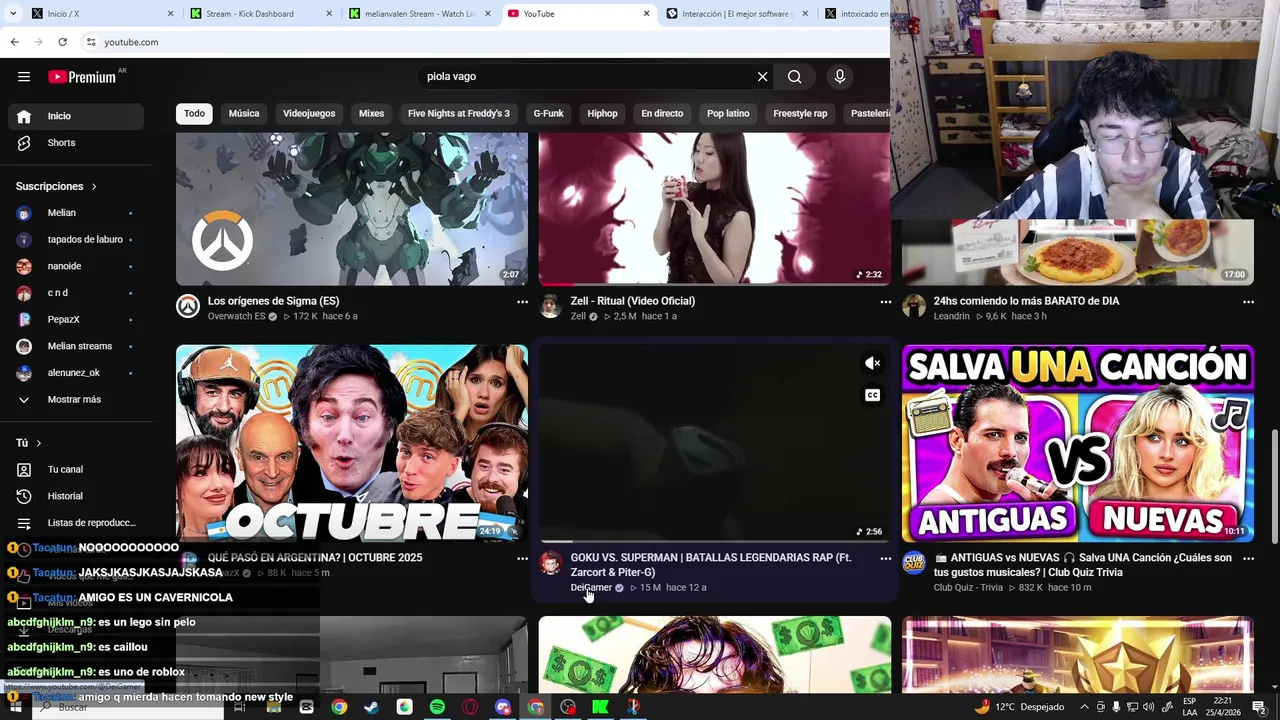Image resolution: width=1280 pixels, height=720 pixels.
Task: Start voice search with the microphone icon
Action: pos(840,76)
